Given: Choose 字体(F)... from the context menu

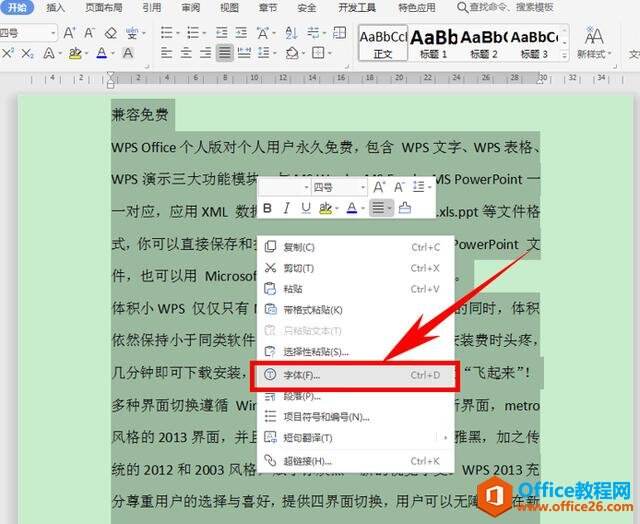Looking at the screenshot, I should (354, 375).
